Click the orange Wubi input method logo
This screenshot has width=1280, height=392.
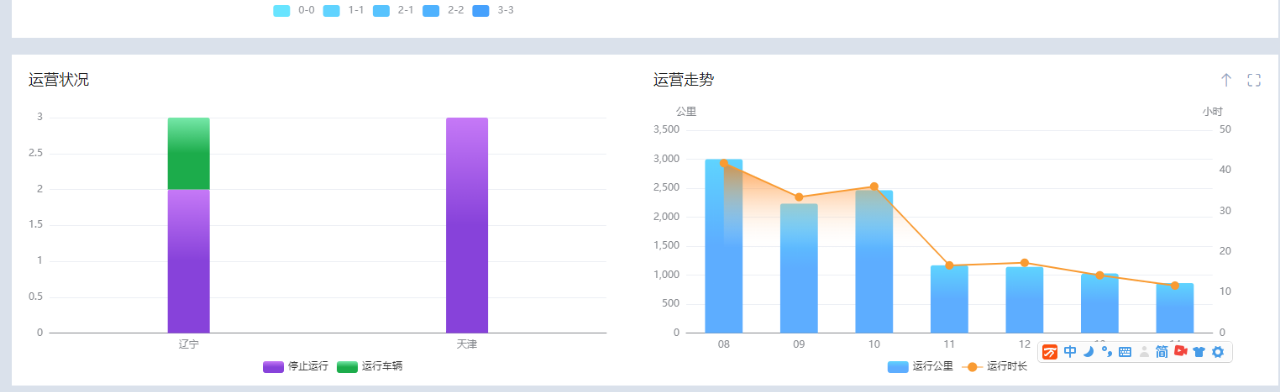pos(1050,352)
